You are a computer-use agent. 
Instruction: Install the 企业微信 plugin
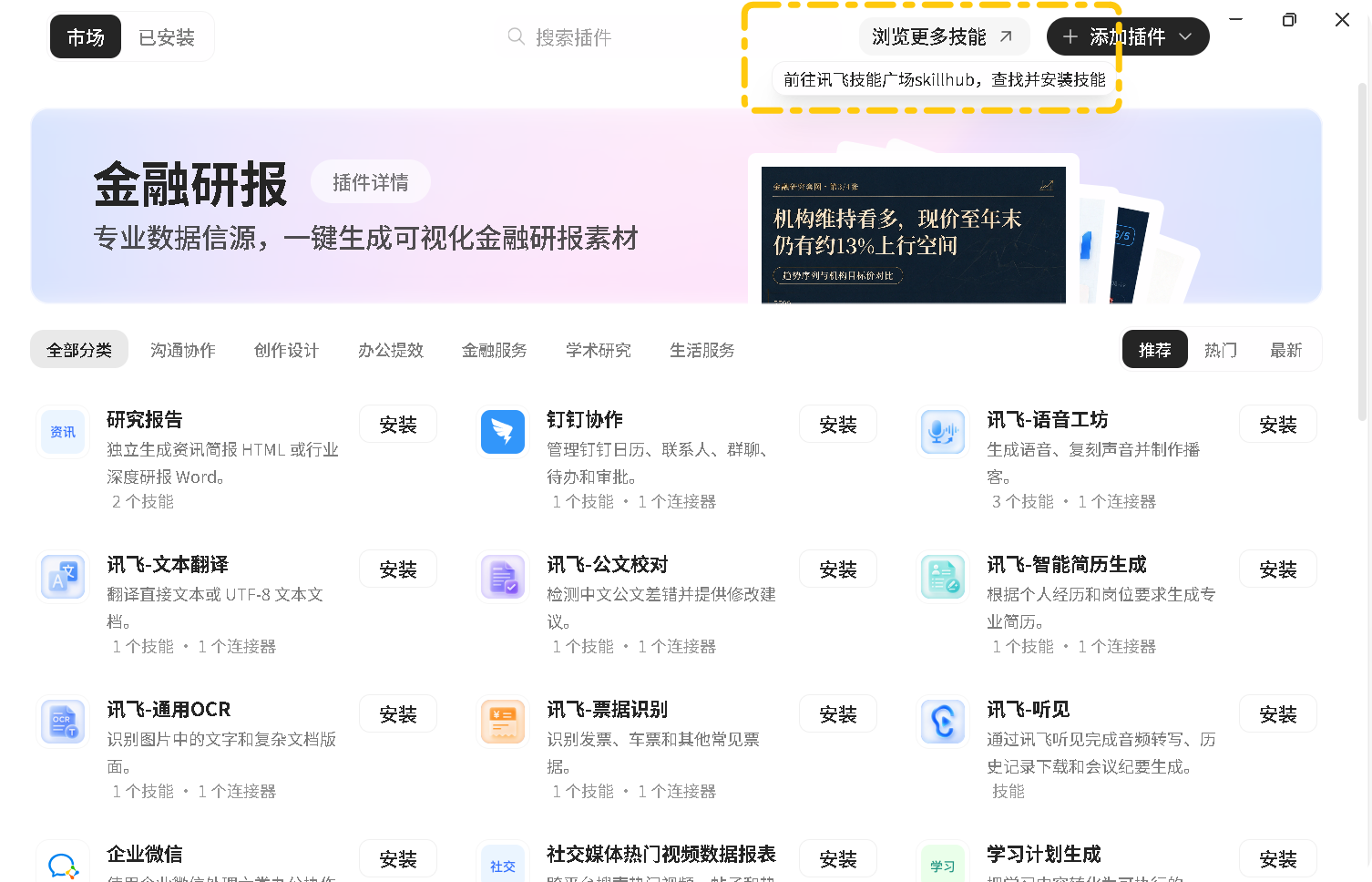(398, 859)
